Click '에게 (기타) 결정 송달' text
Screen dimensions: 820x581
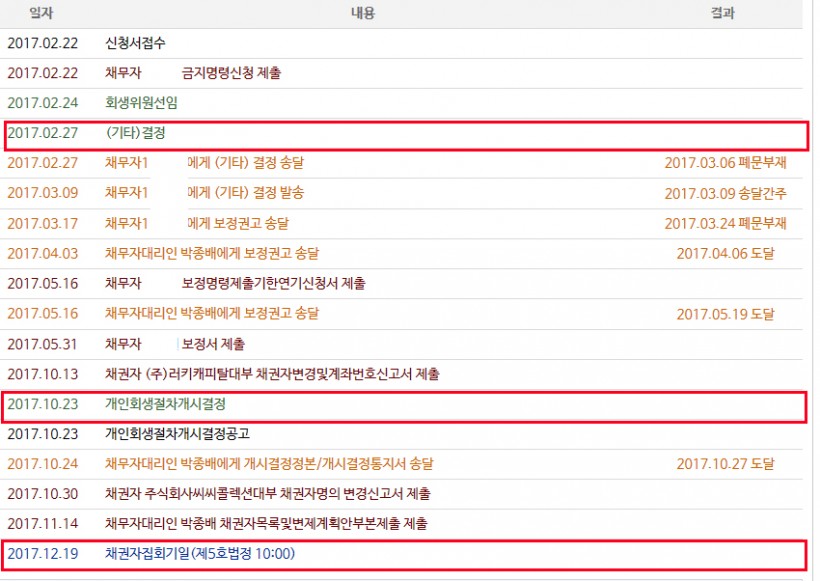pyautogui.click(x=246, y=163)
